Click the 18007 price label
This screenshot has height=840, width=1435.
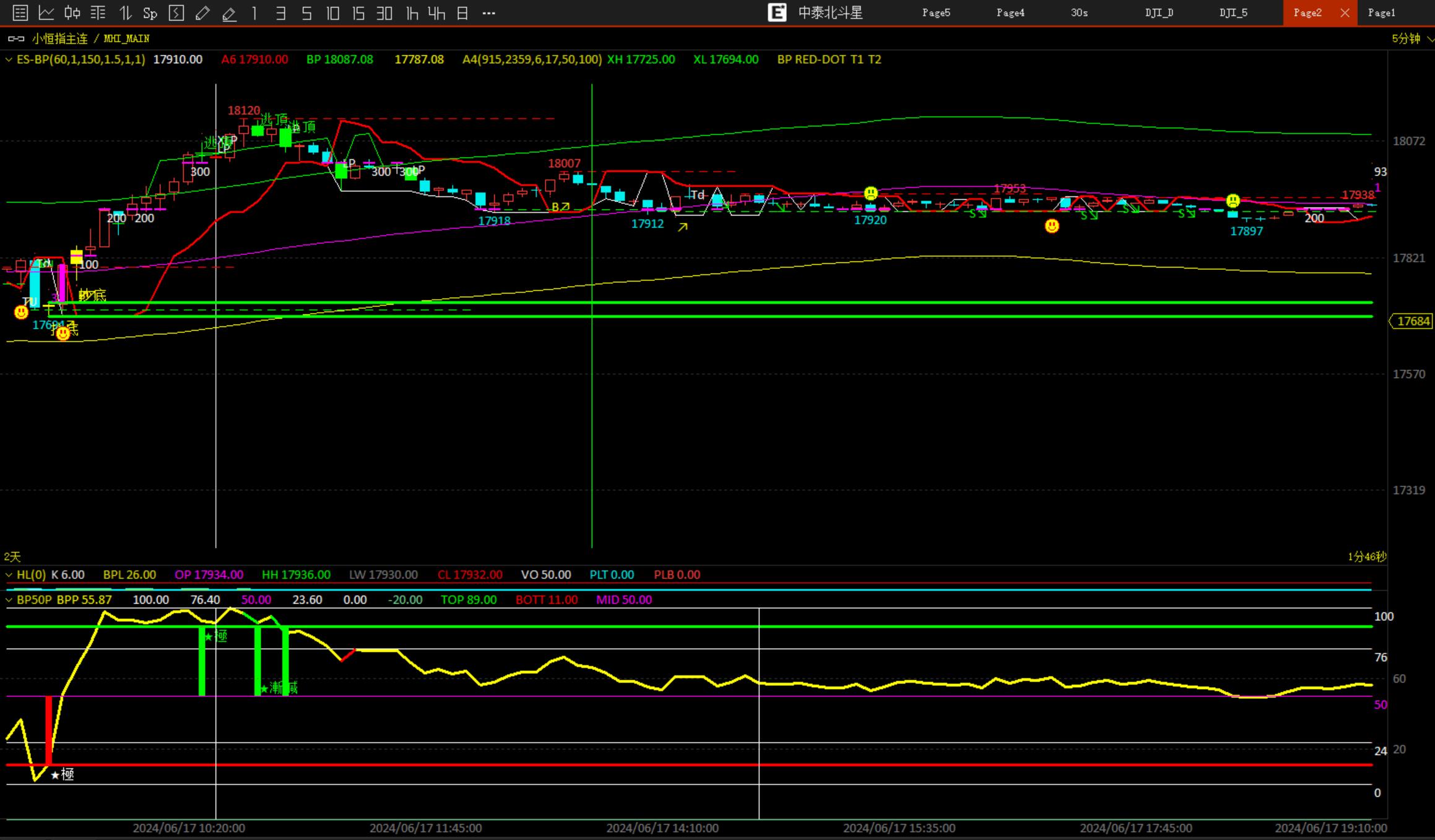564,163
